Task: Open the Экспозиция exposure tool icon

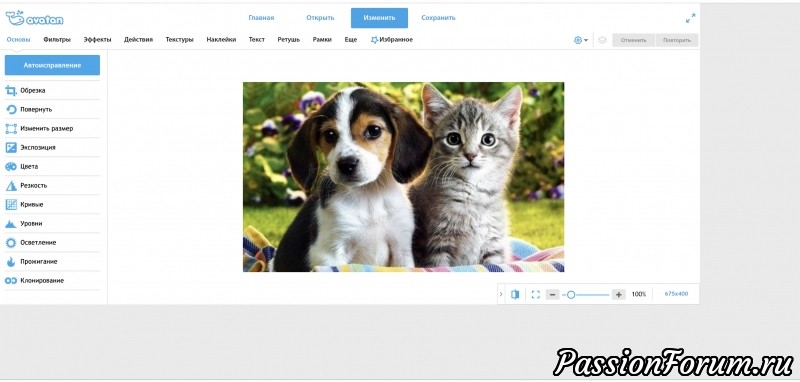Action: (x=11, y=147)
